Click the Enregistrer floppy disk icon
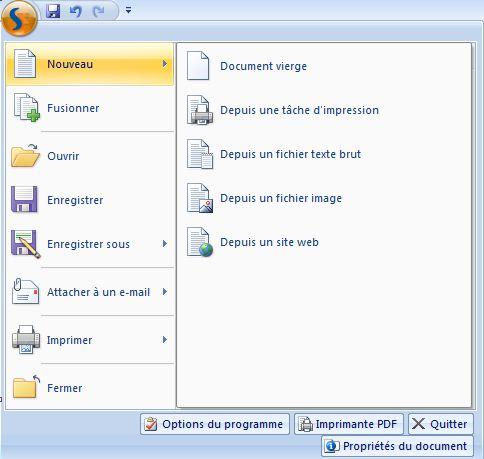Screen dimensions: 484x459 tap(24, 199)
